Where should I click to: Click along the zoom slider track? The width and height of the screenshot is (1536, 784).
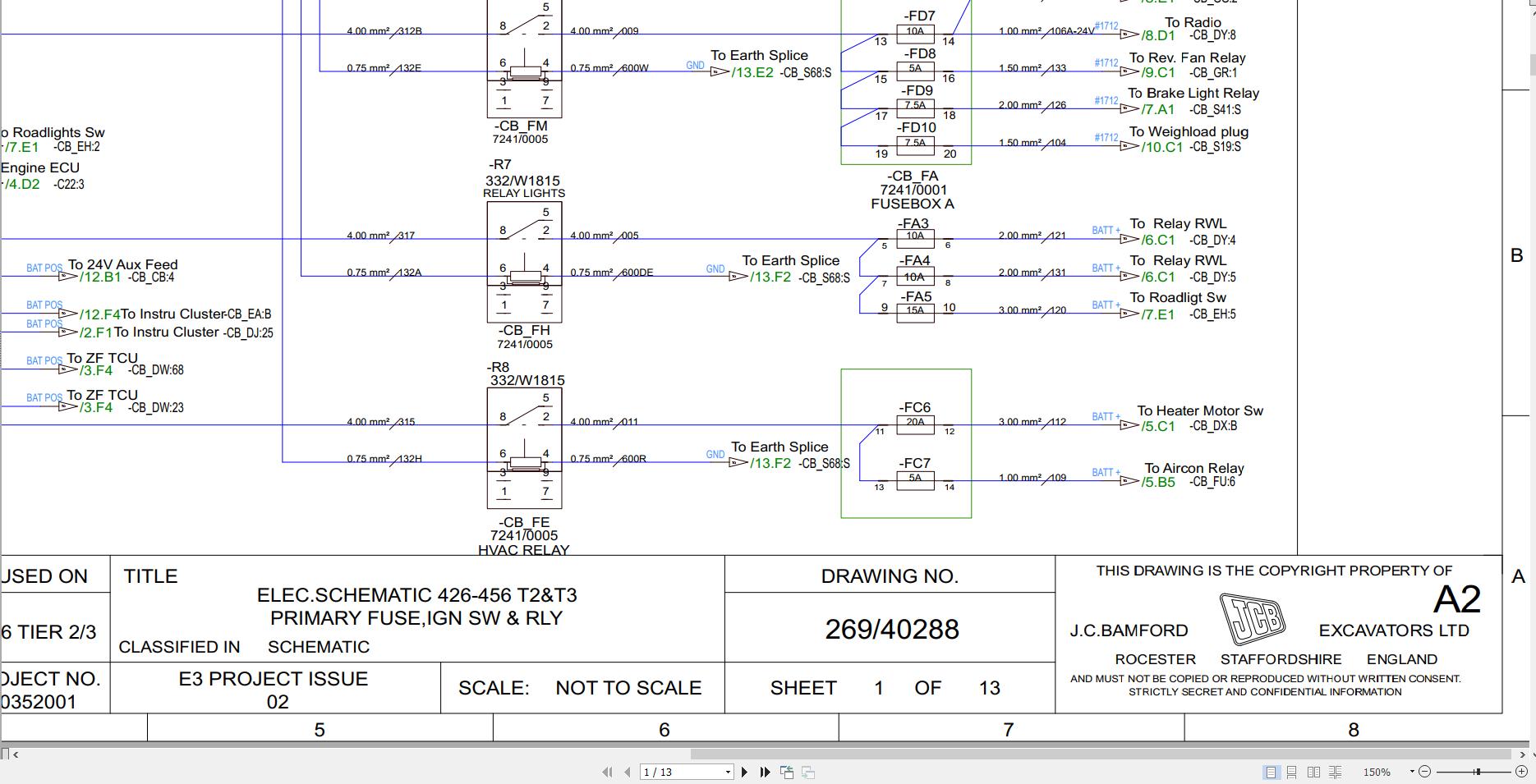1470,772
